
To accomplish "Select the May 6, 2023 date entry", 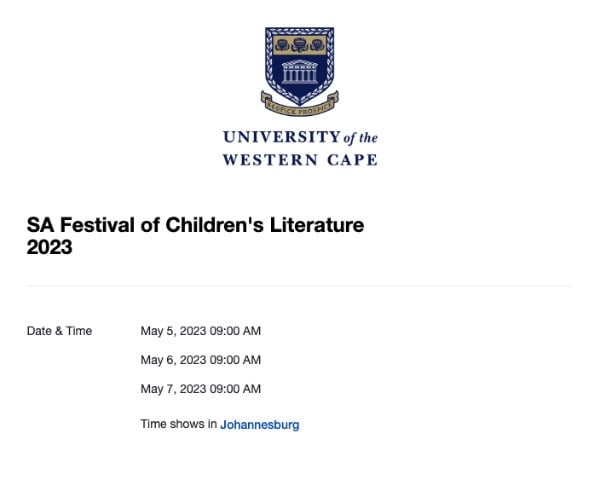I will point(173,360).
